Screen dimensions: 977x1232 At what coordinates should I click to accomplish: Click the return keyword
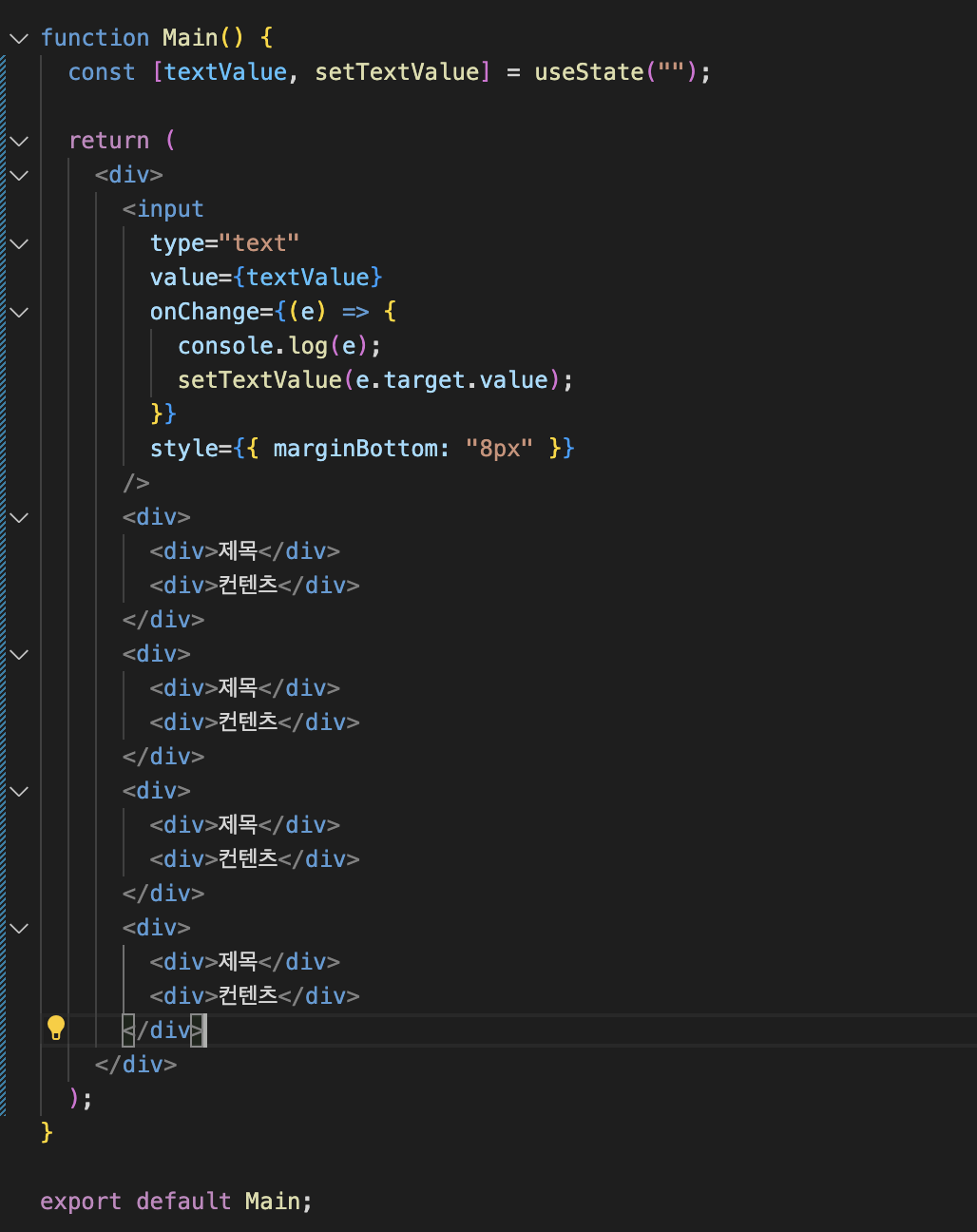click(x=109, y=141)
